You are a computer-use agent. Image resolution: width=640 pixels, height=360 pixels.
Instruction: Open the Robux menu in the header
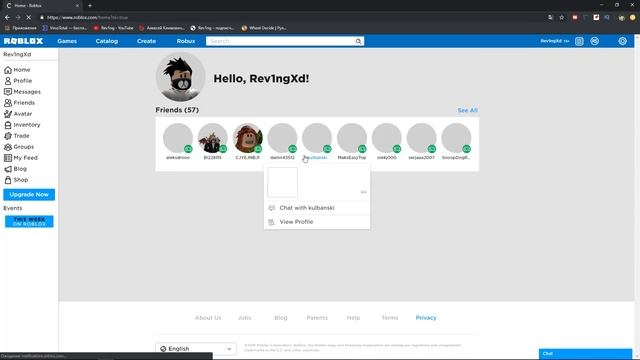pos(186,41)
